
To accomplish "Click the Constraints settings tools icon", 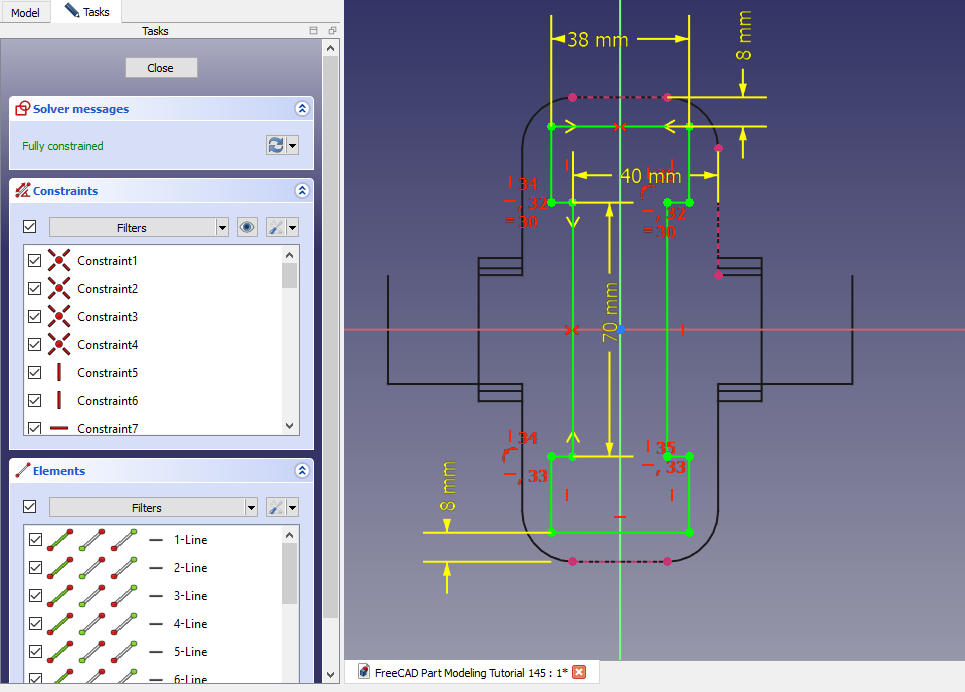I will click(x=276, y=228).
